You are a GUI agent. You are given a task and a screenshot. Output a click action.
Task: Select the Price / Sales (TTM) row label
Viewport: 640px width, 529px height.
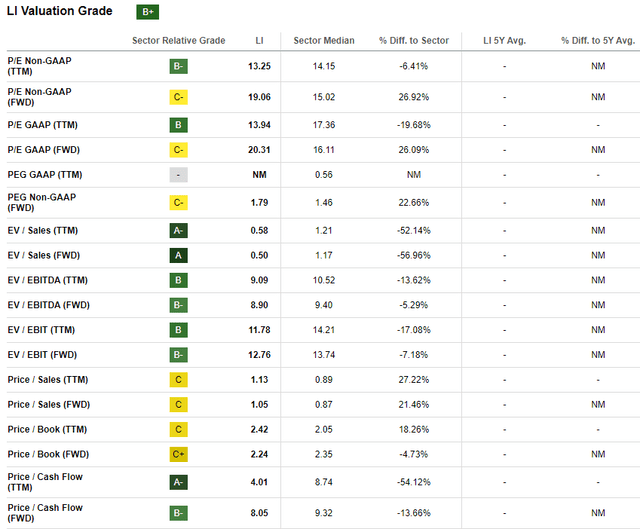point(48,380)
